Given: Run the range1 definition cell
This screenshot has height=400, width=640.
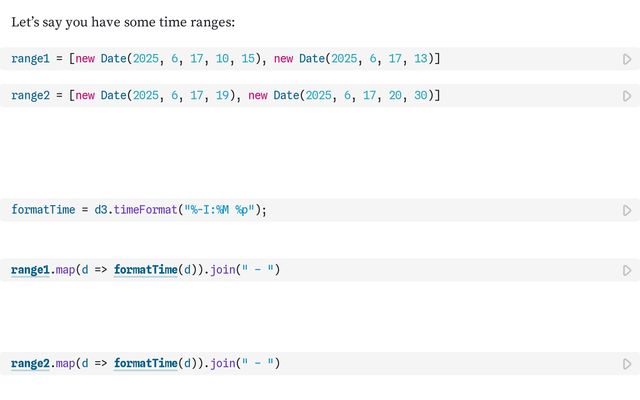Looking at the screenshot, I should [x=627, y=59].
